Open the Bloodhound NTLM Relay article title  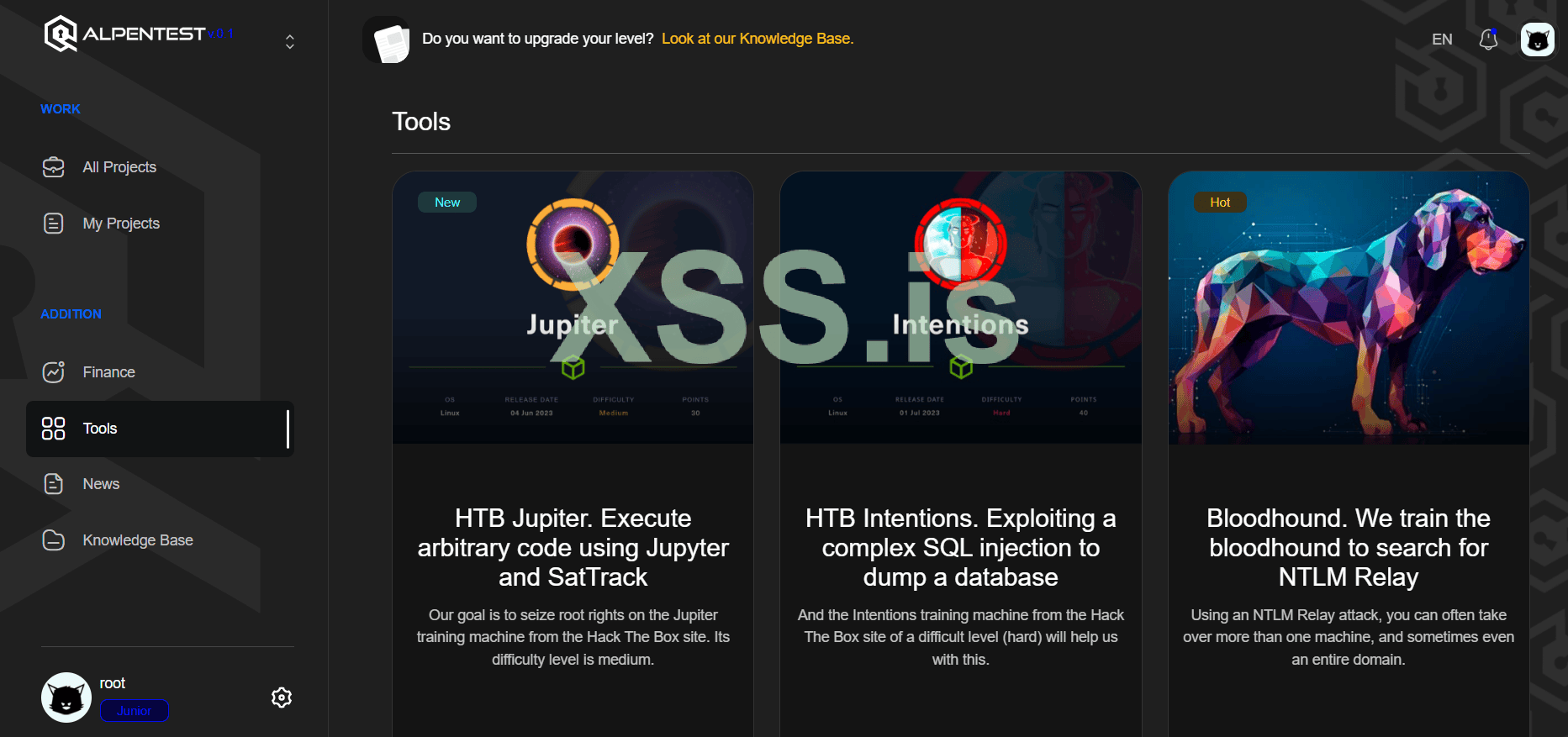(x=1349, y=548)
